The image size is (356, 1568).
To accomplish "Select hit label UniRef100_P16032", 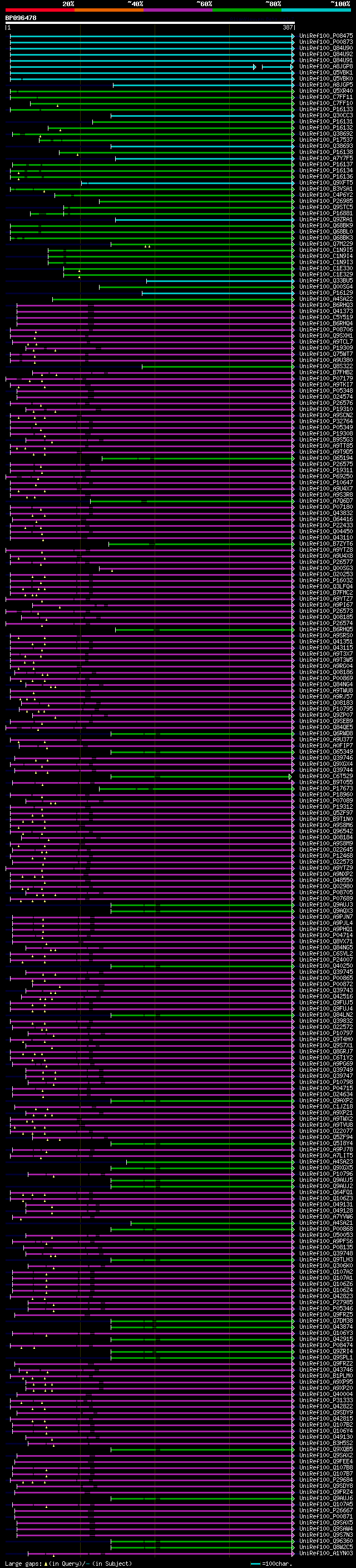I will pos(325,580).
